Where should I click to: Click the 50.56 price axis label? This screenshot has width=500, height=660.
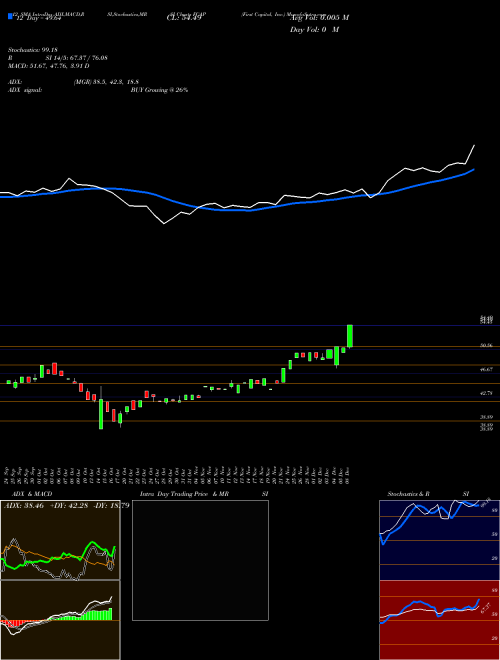tap(487, 345)
